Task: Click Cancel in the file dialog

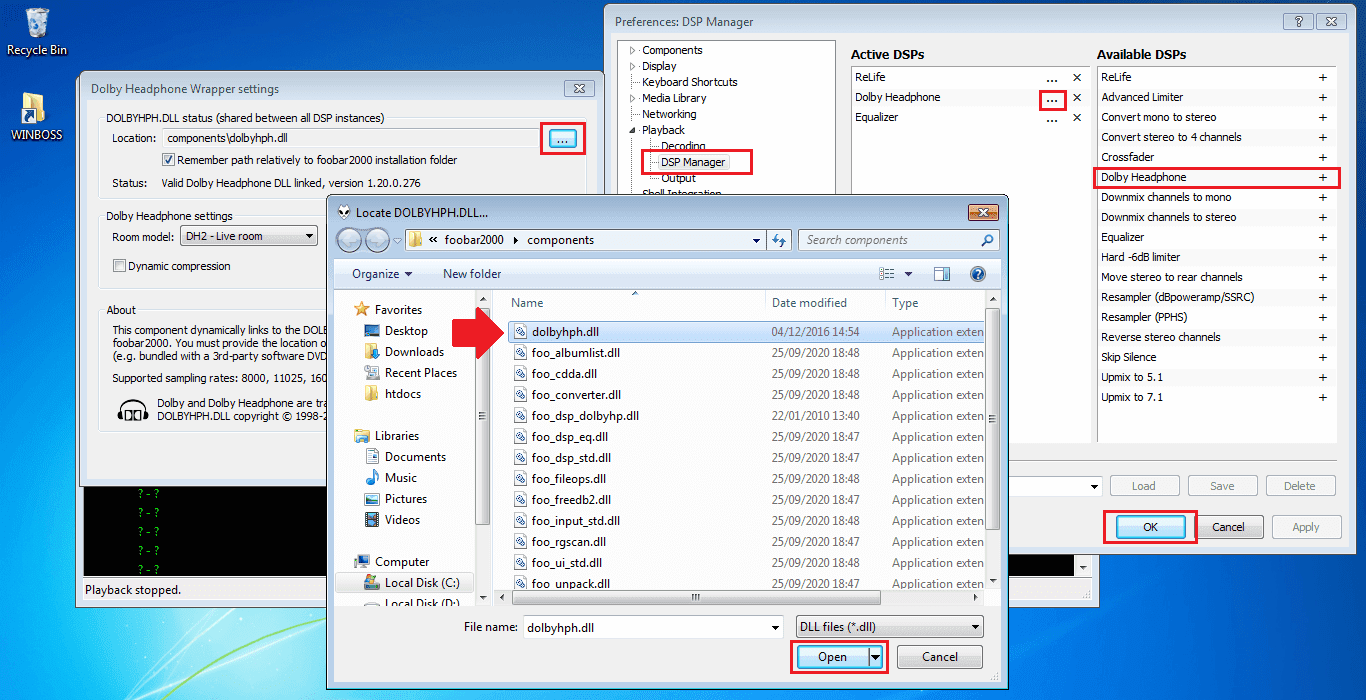Action: 940,657
